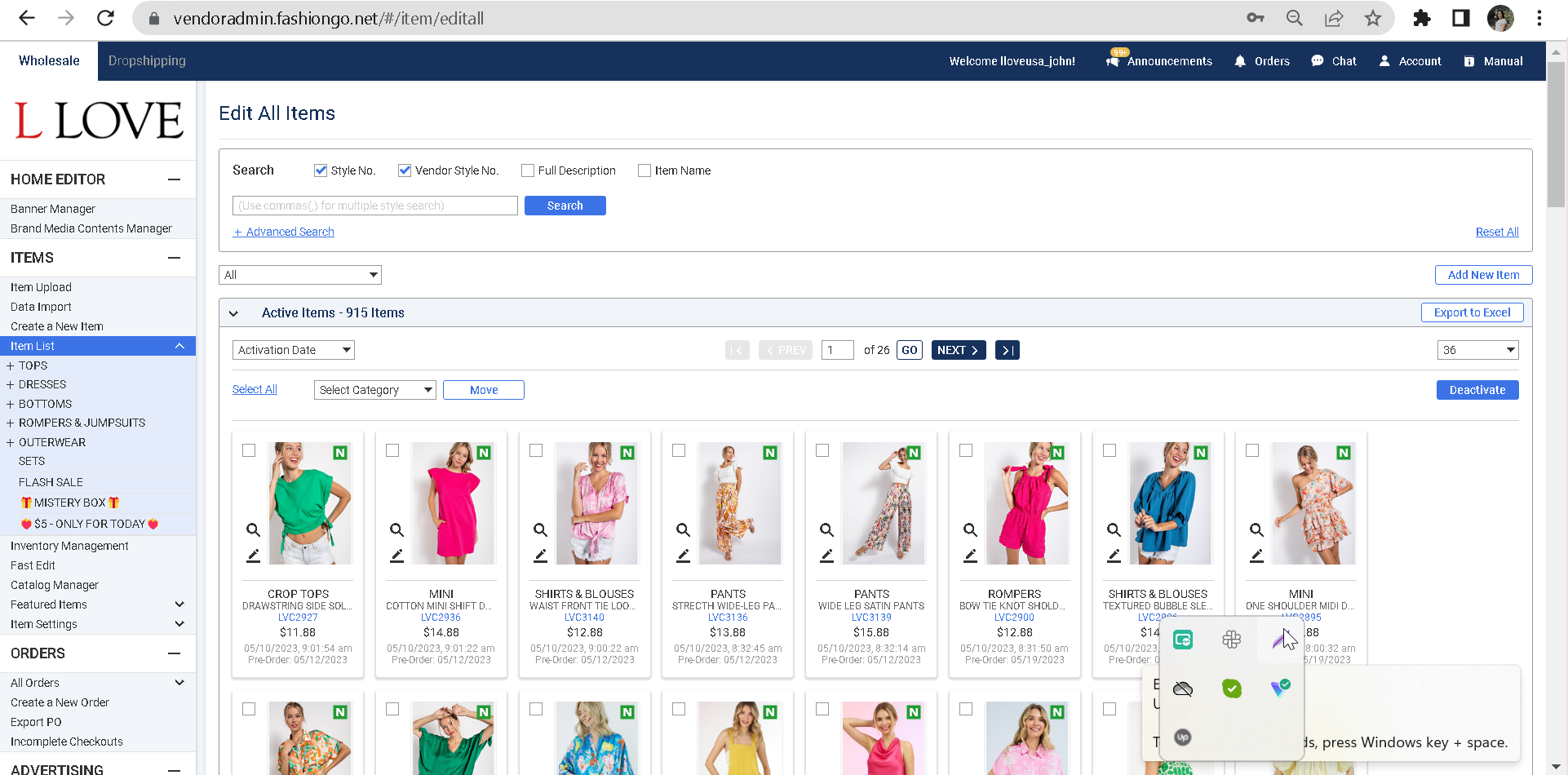Viewport: 1568px width, 775px height.
Task: Open Banner Manager in the sidebar
Action: coord(53,209)
